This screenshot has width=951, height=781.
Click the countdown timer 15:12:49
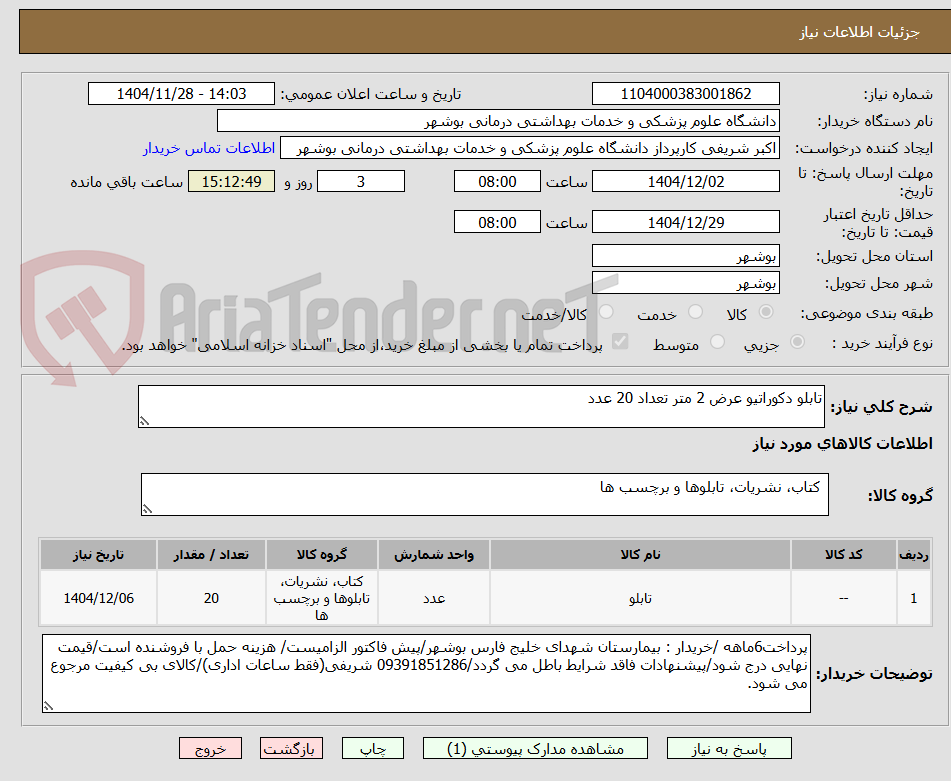click(231, 181)
